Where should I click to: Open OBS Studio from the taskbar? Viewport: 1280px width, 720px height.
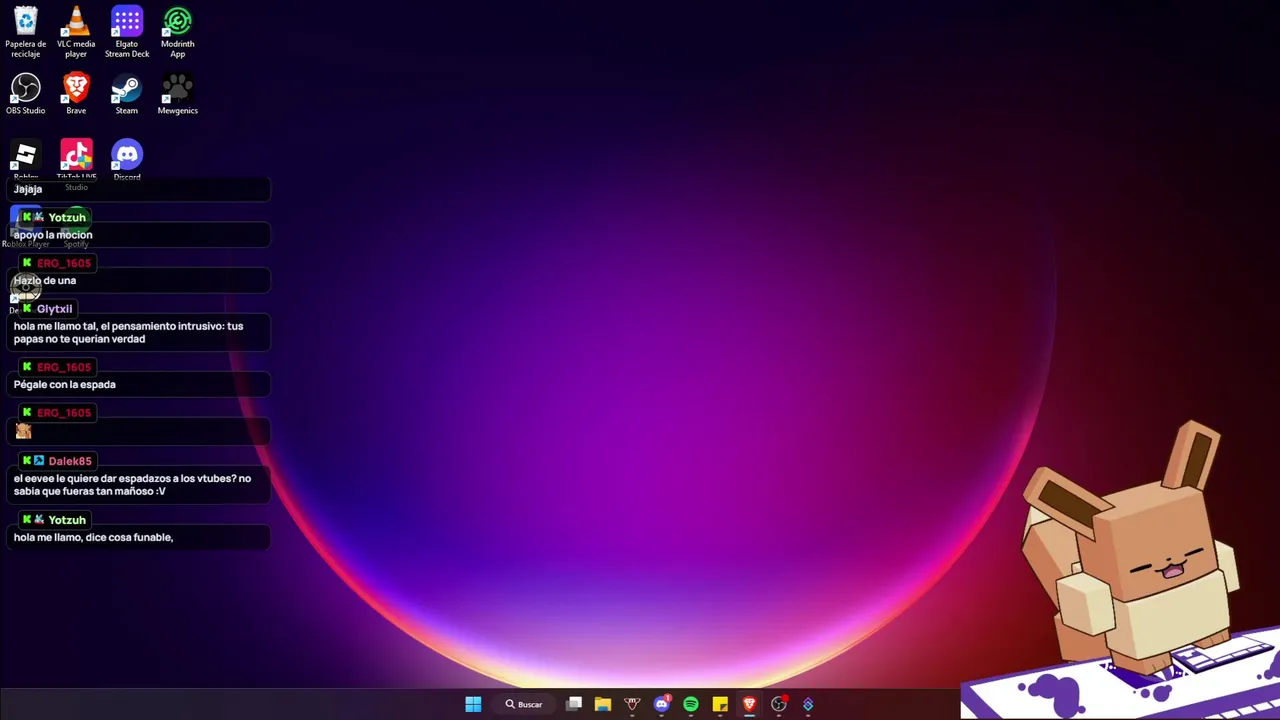(x=779, y=704)
